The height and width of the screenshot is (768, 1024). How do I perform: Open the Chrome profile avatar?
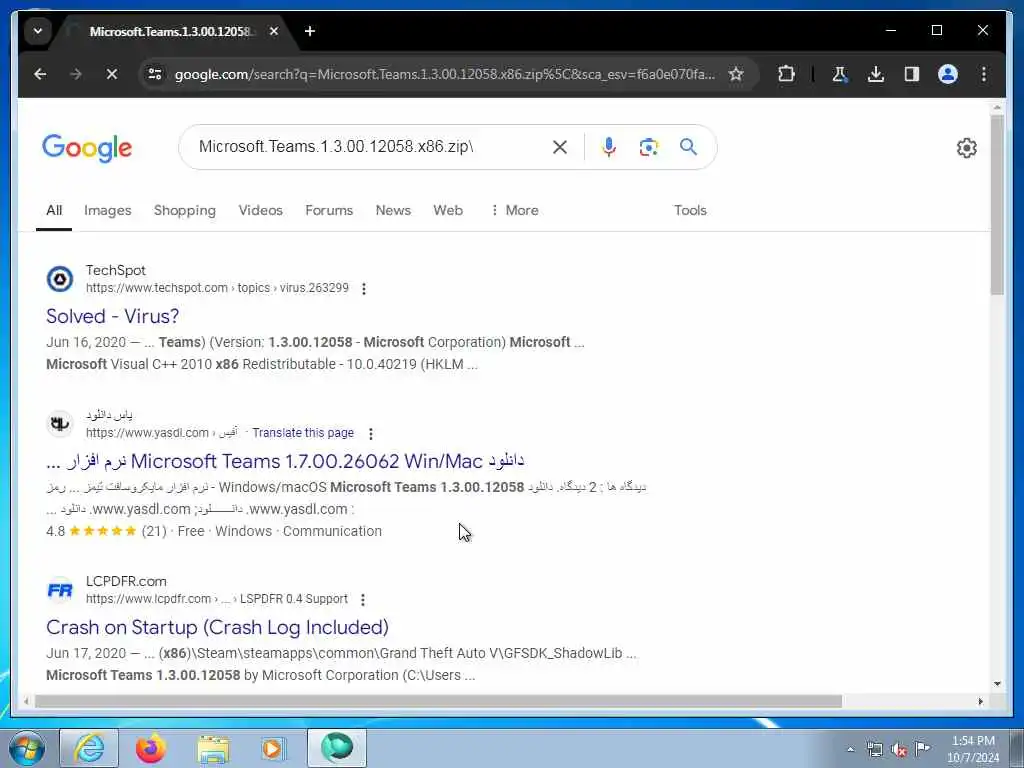click(948, 74)
